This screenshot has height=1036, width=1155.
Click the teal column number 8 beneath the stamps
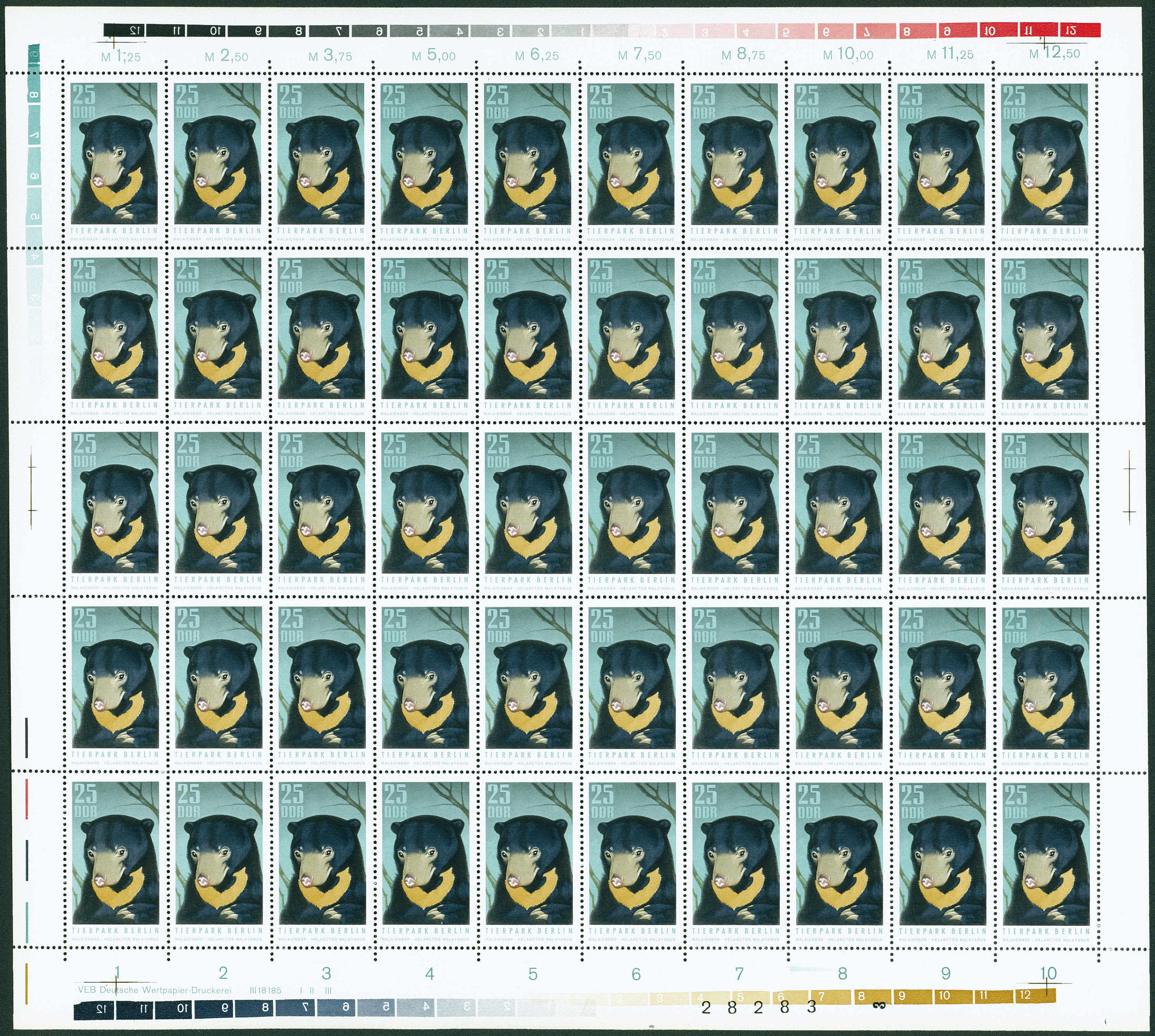[842, 973]
